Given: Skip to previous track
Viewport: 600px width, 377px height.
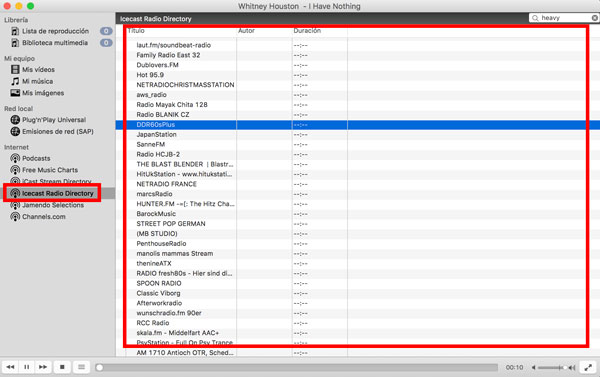Looking at the screenshot, I should click(10, 367).
